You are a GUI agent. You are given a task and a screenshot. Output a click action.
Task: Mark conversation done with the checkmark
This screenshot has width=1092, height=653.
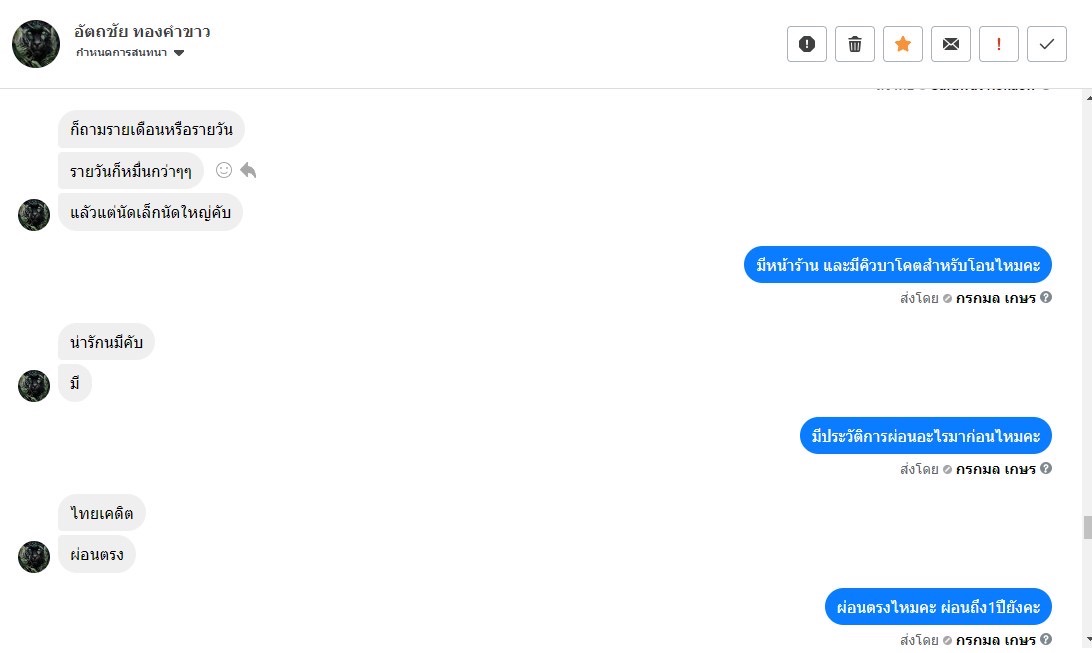pos(1047,44)
